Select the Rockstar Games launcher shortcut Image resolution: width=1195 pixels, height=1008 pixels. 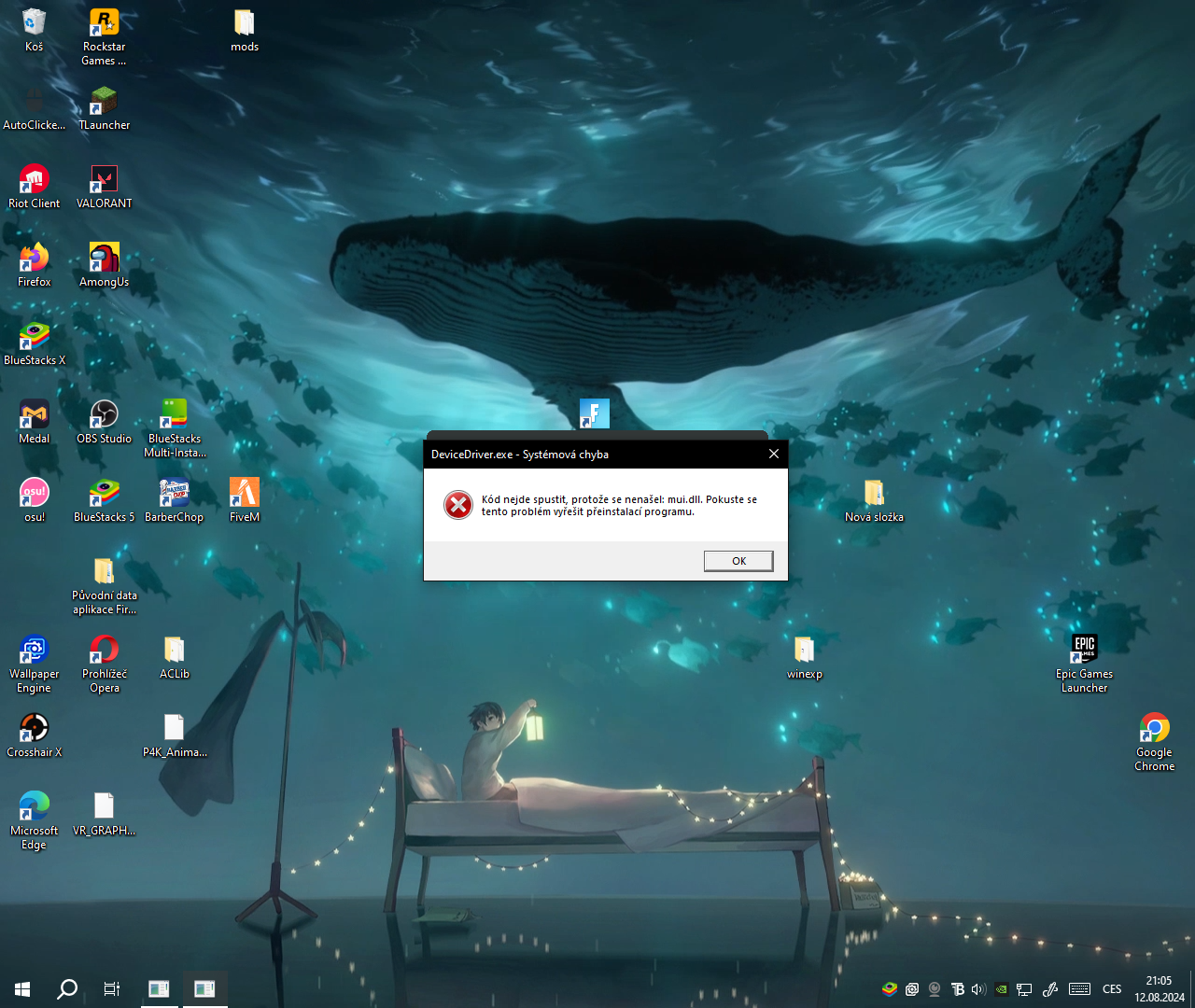click(x=104, y=37)
